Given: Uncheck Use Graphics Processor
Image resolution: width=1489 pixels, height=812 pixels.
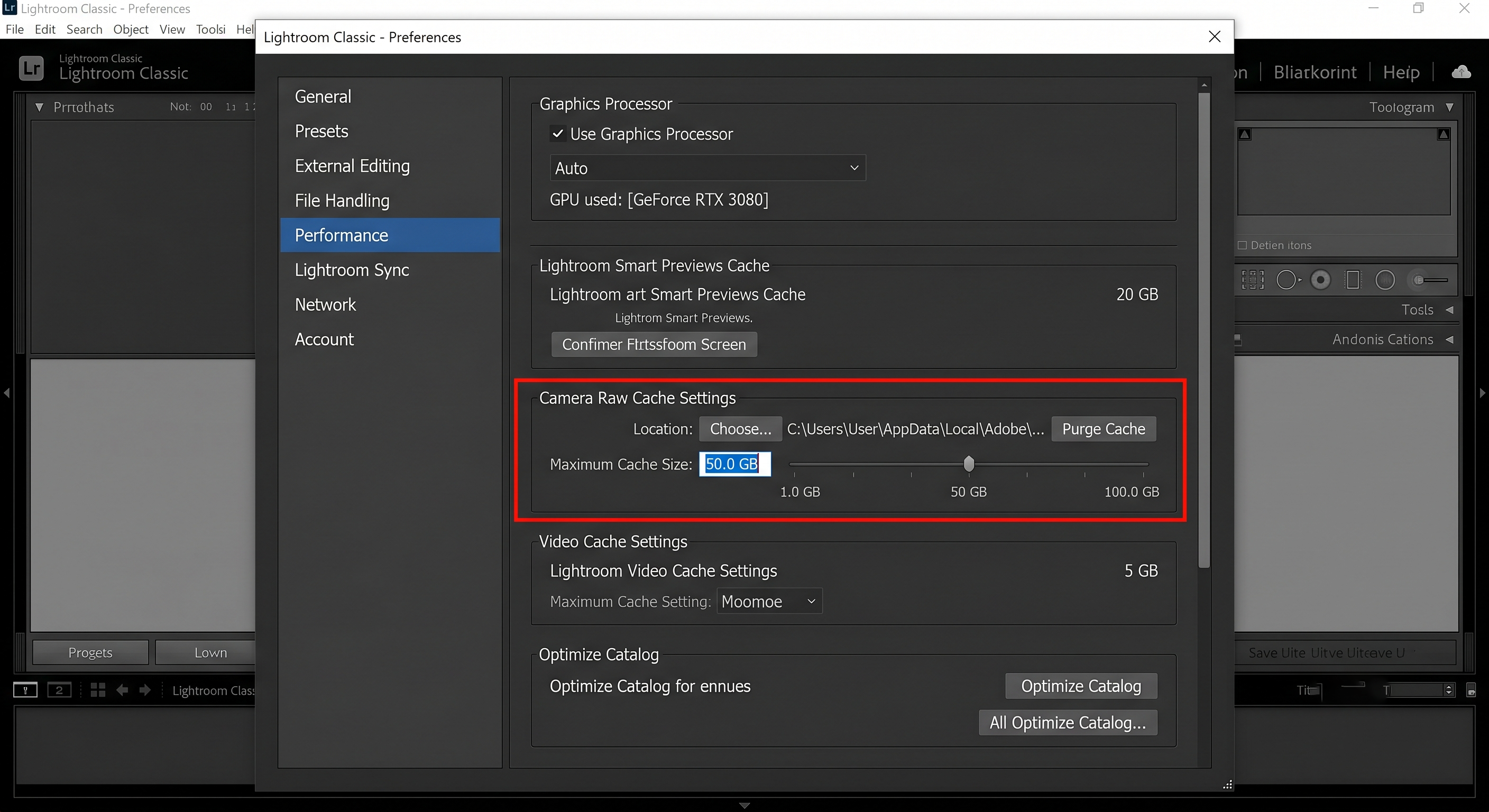Looking at the screenshot, I should [558, 134].
